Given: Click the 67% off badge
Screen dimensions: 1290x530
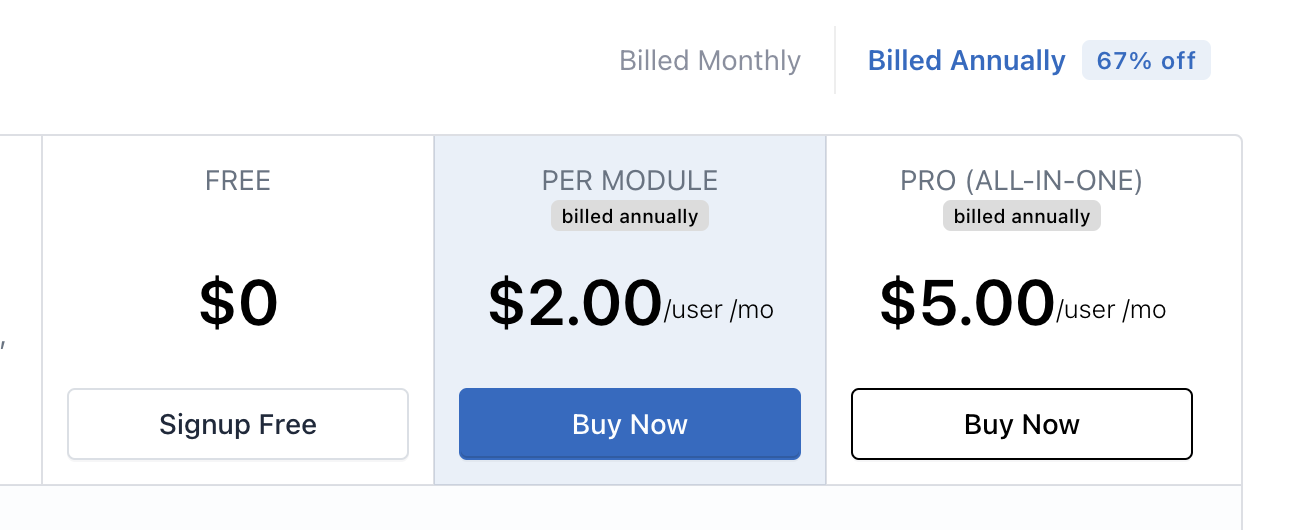Looking at the screenshot, I should pos(1146,61).
